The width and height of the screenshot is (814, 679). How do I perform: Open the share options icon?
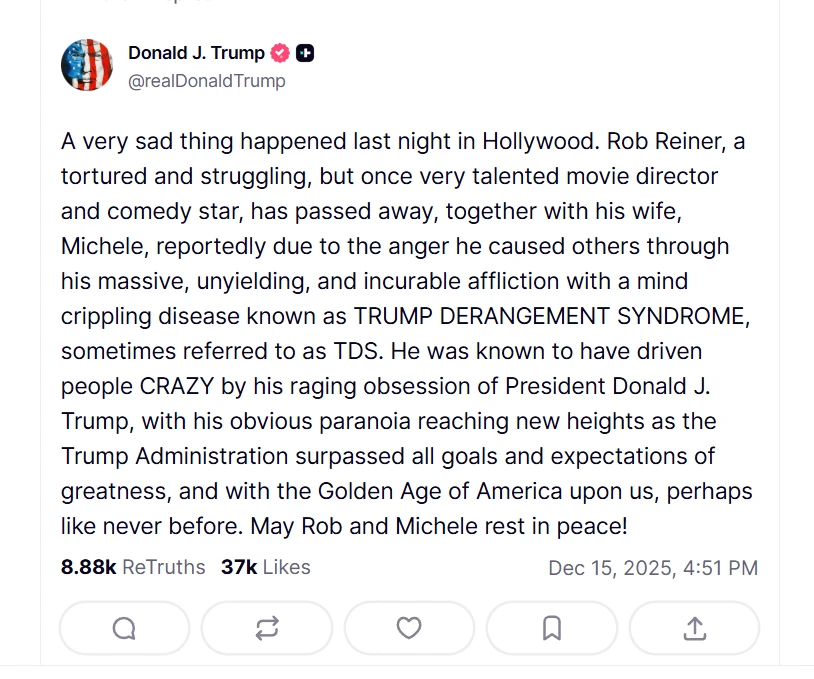694,628
